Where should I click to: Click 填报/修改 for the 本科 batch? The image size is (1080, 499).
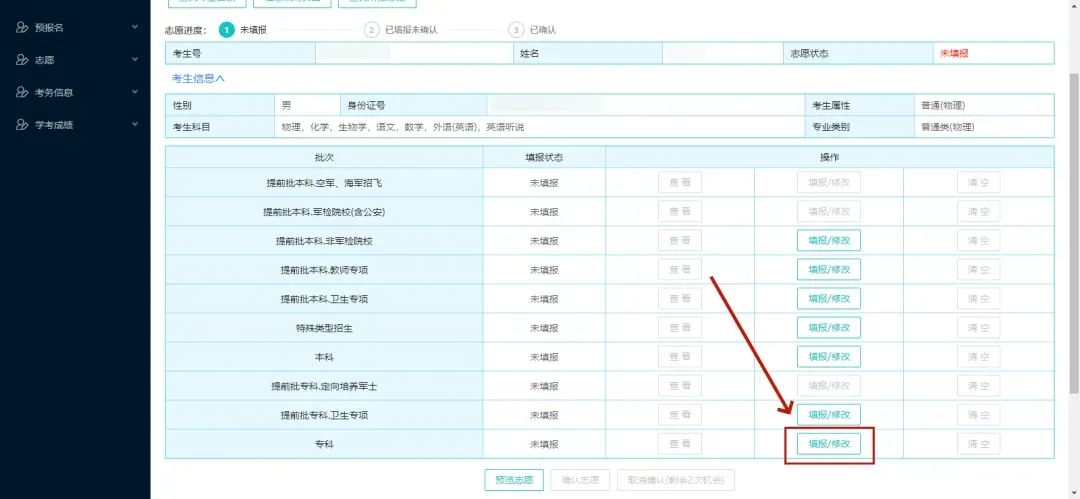tap(828, 357)
